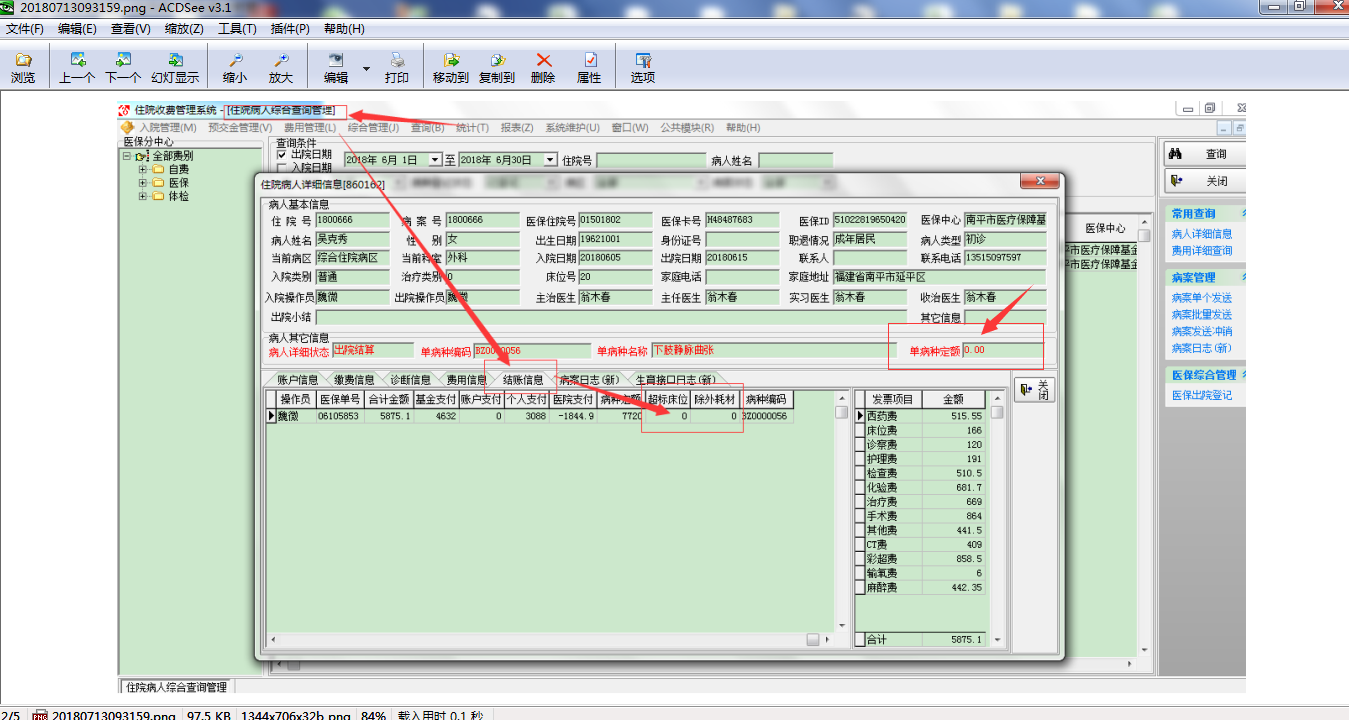Open the 编辑(E) menu in menu bar
The width and height of the screenshot is (1349, 720).
point(77,29)
